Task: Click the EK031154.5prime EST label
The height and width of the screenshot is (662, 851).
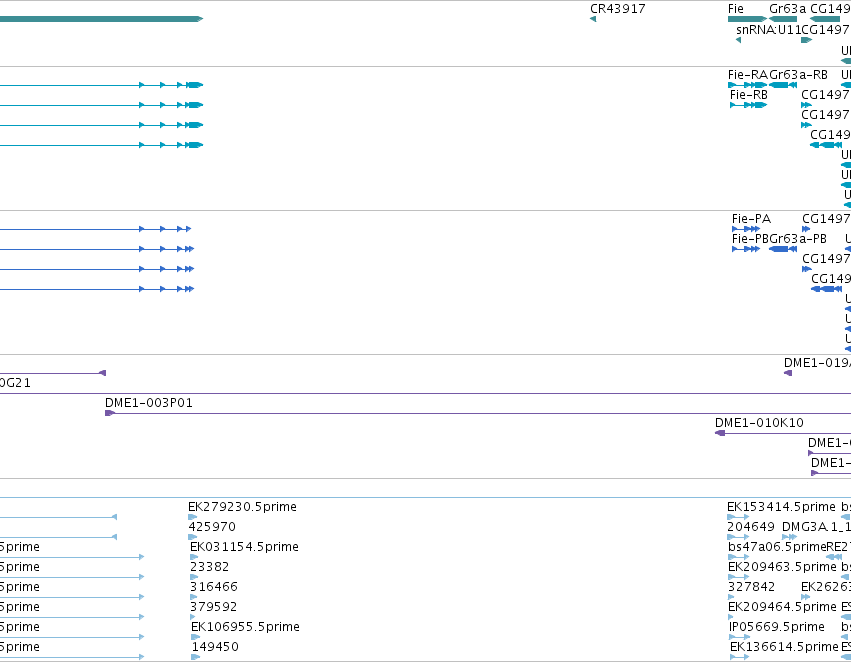Action: pos(244,546)
